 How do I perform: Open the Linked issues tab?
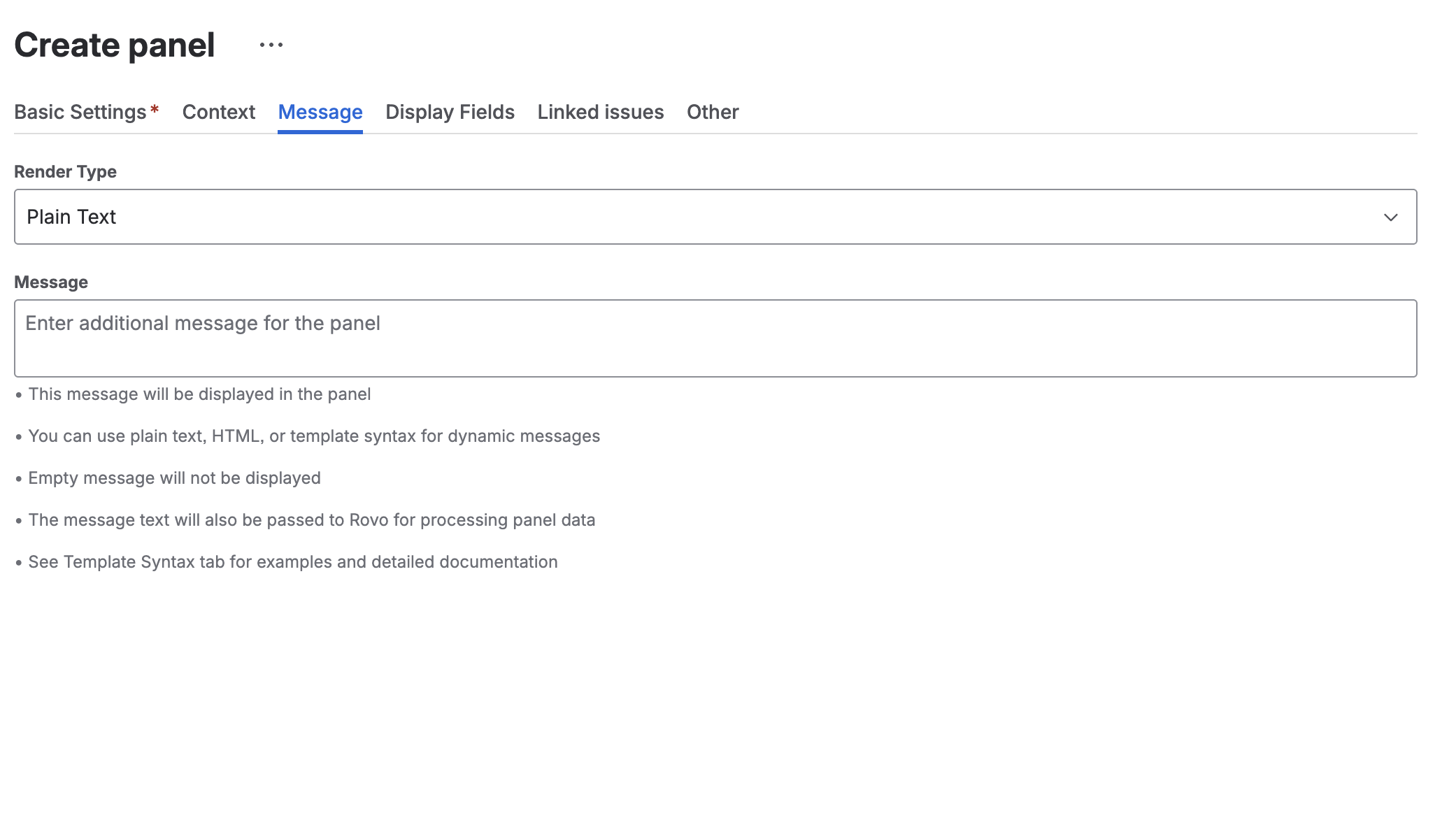(x=600, y=112)
